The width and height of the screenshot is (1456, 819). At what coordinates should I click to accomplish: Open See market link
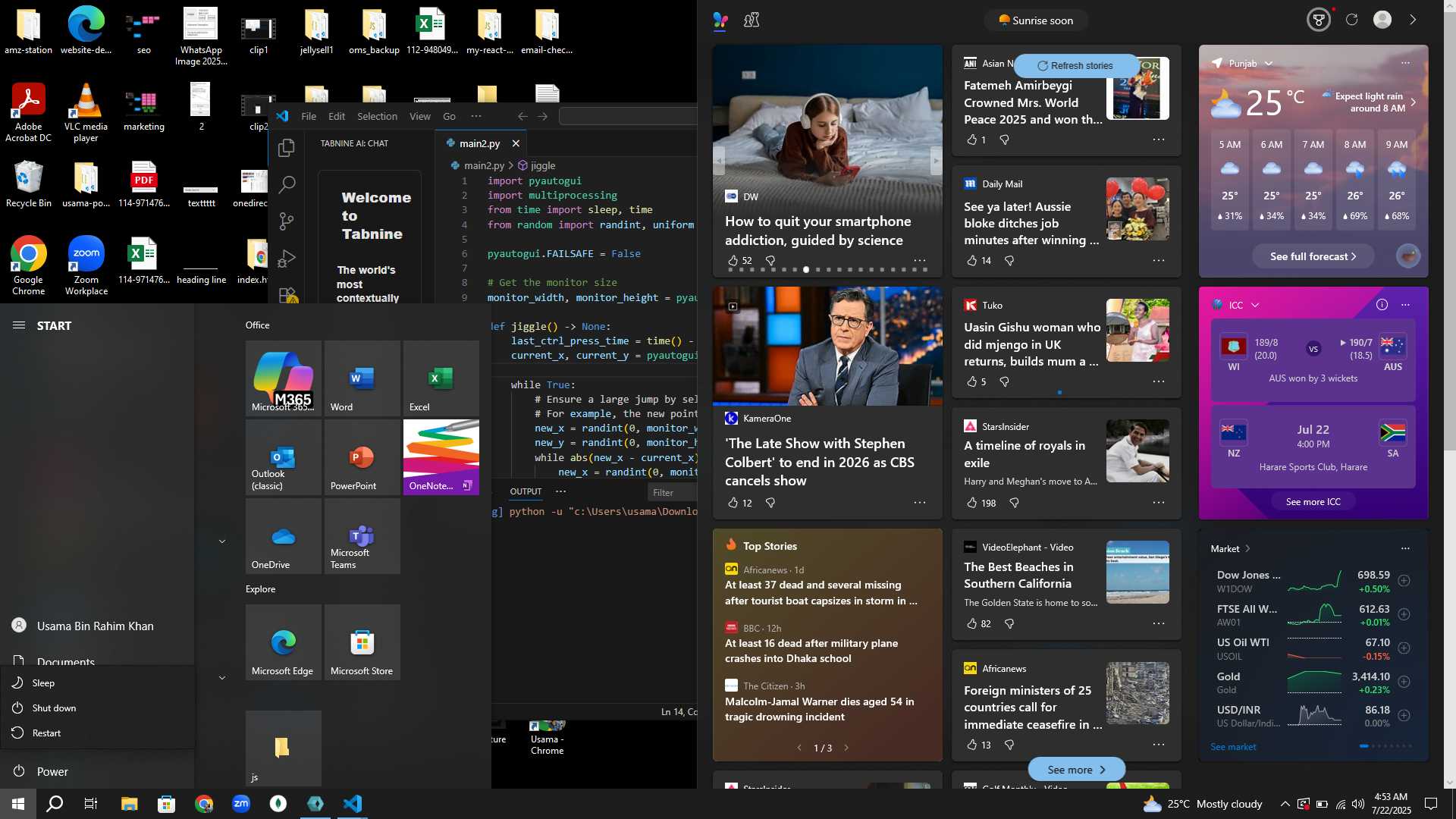[x=1233, y=747]
